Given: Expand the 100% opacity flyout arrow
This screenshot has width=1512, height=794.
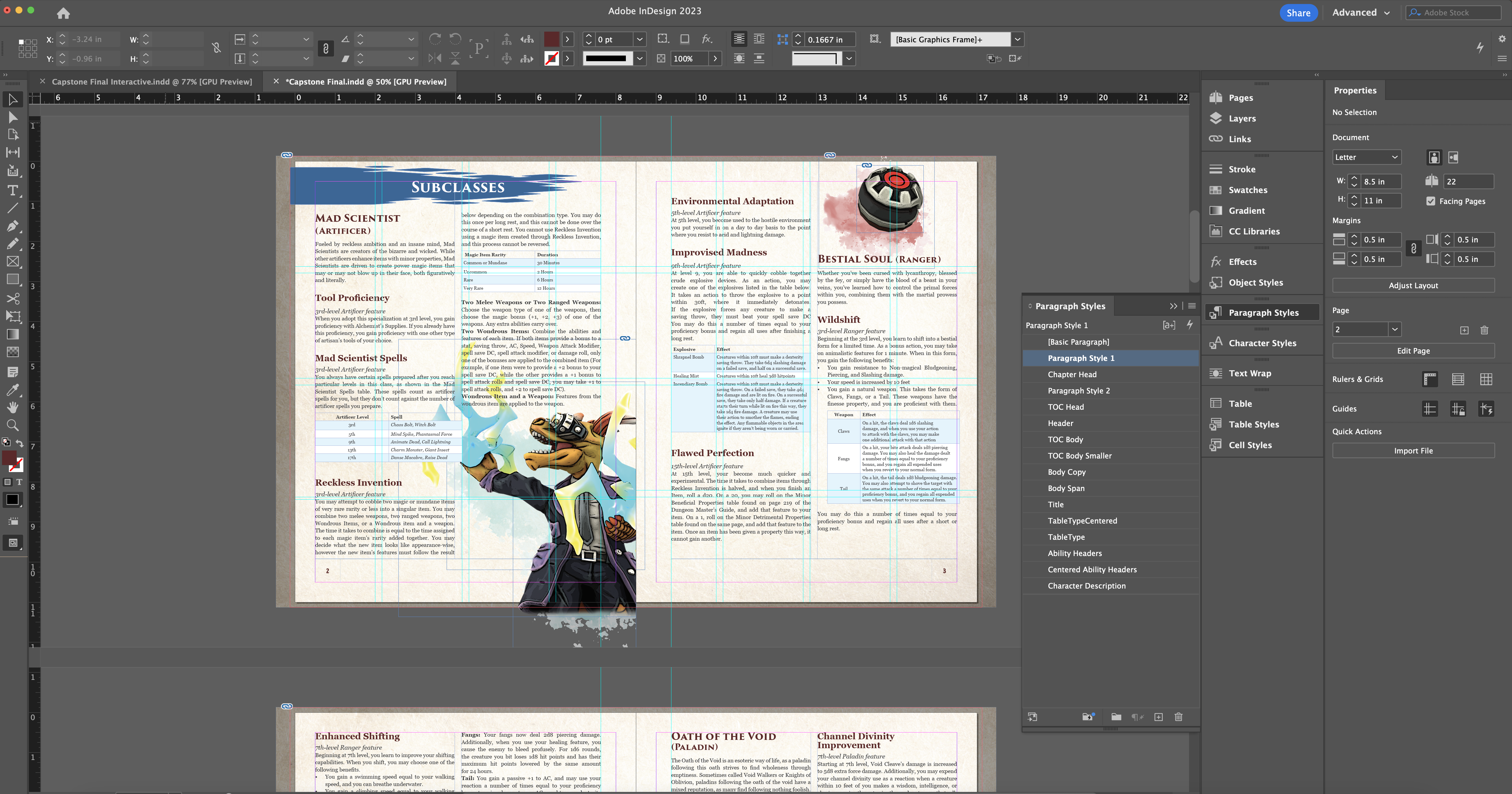Looking at the screenshot, I should 715,59.
